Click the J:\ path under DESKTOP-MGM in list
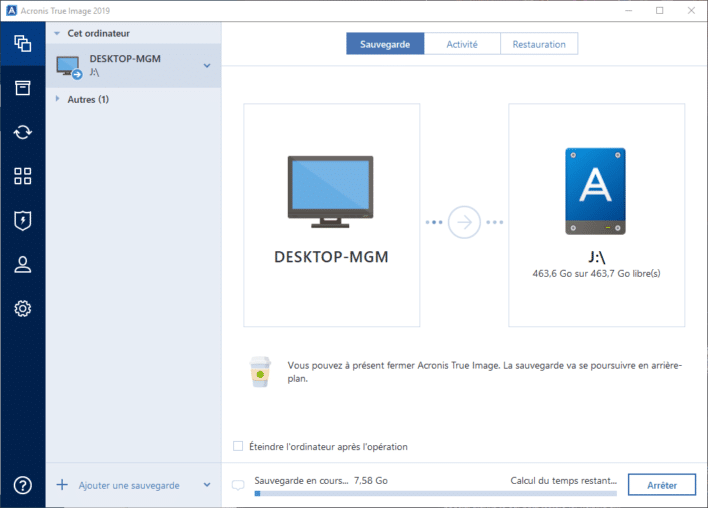This screenshot has width=708, height=508. point(94,72)
